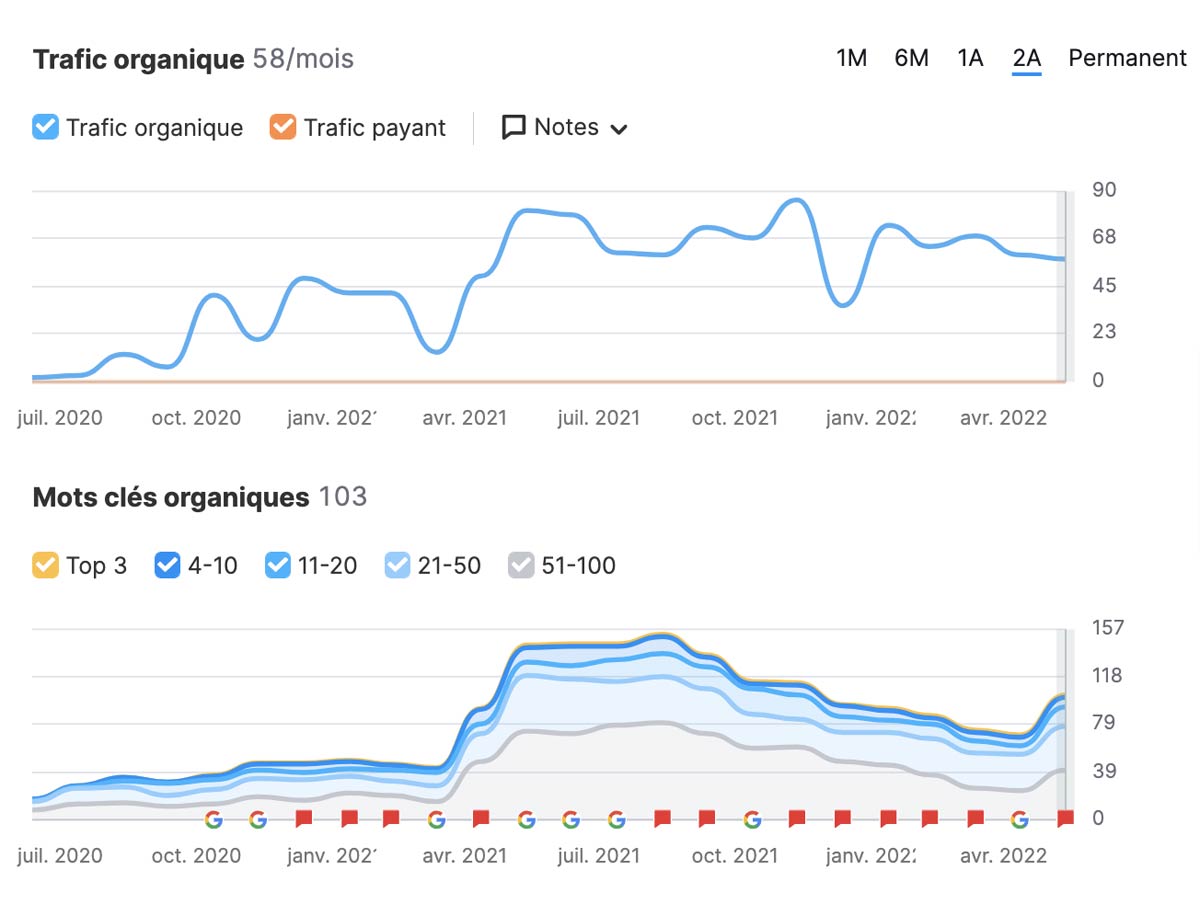Image resolution: width=1200 pixels, height=902 pixels.
Task: Click the first red note flag near janv. 2021
Action: pyautogui.click(x=304, y=819)
